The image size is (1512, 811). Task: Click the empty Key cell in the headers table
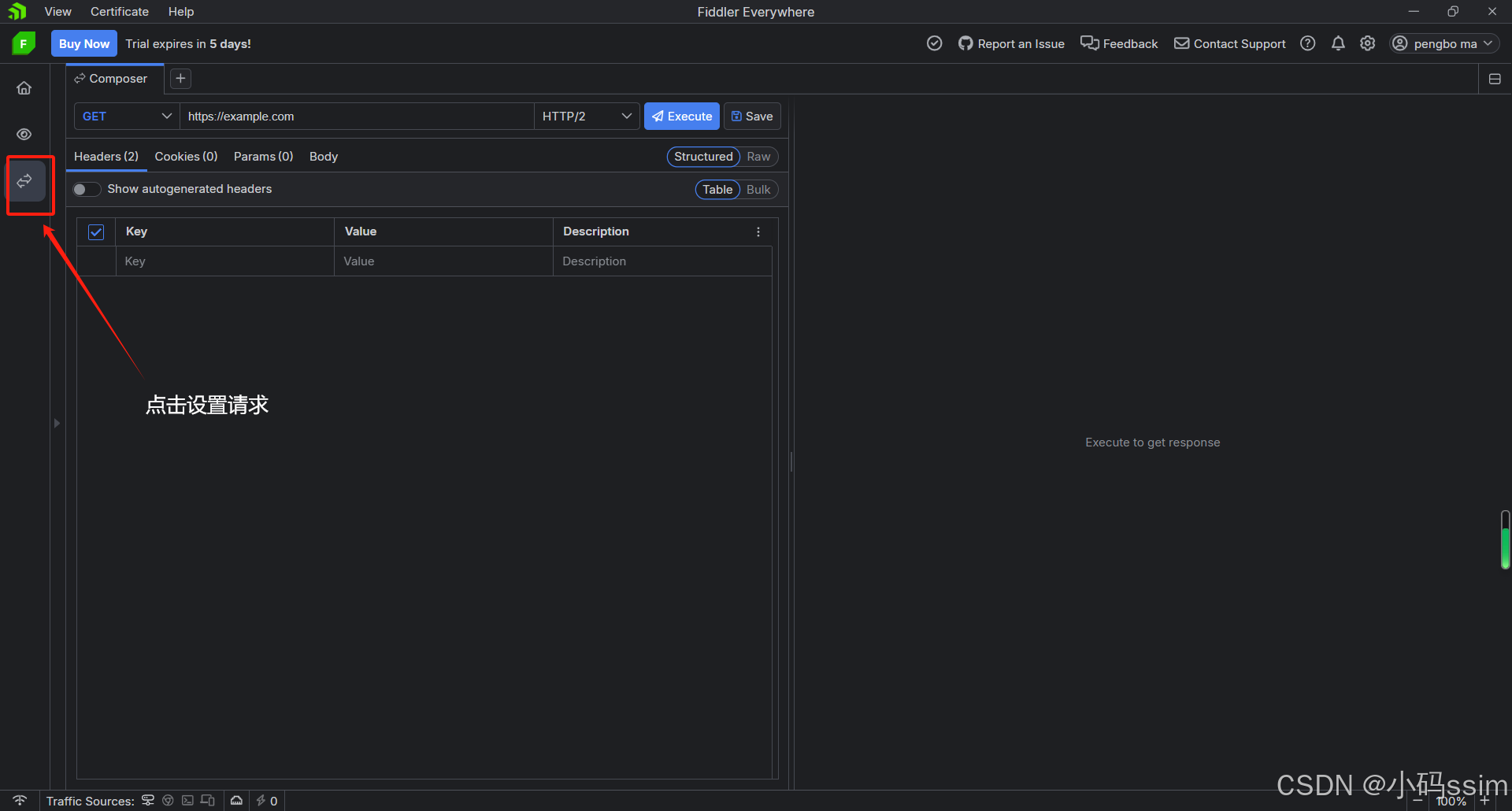(x=225, y=261)
